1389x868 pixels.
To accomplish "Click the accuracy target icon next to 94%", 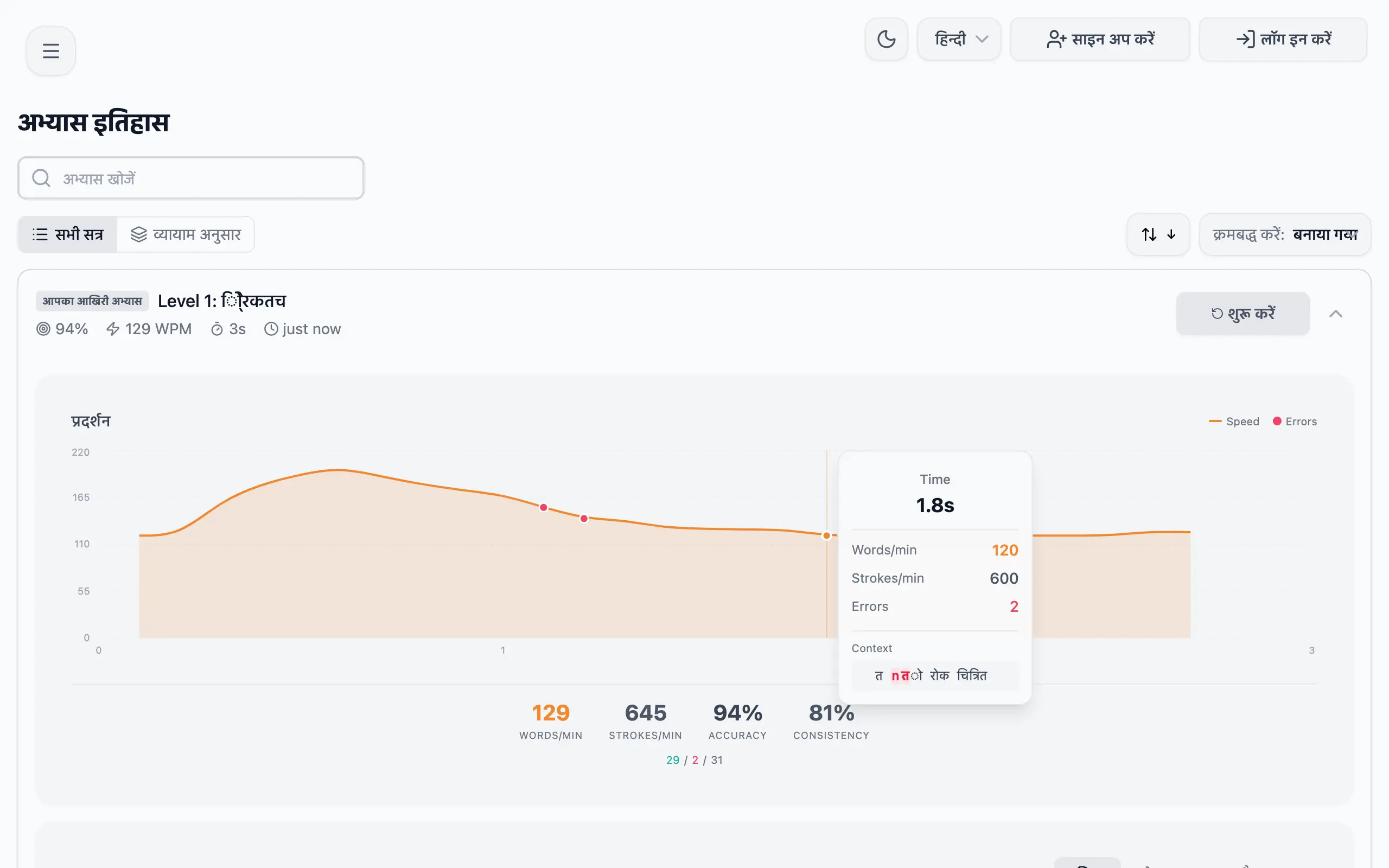I will pos(42,328).
